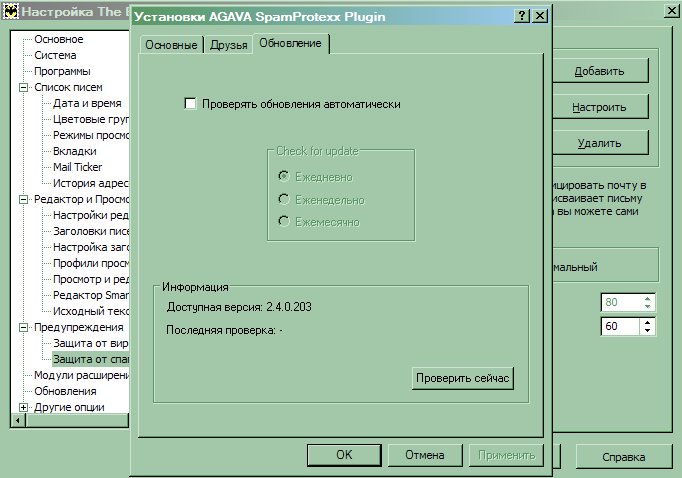Enable Проверять обновления автоматически checkbox
The width and height of the screenshot is (682, 478).
(x=190, y=104)
